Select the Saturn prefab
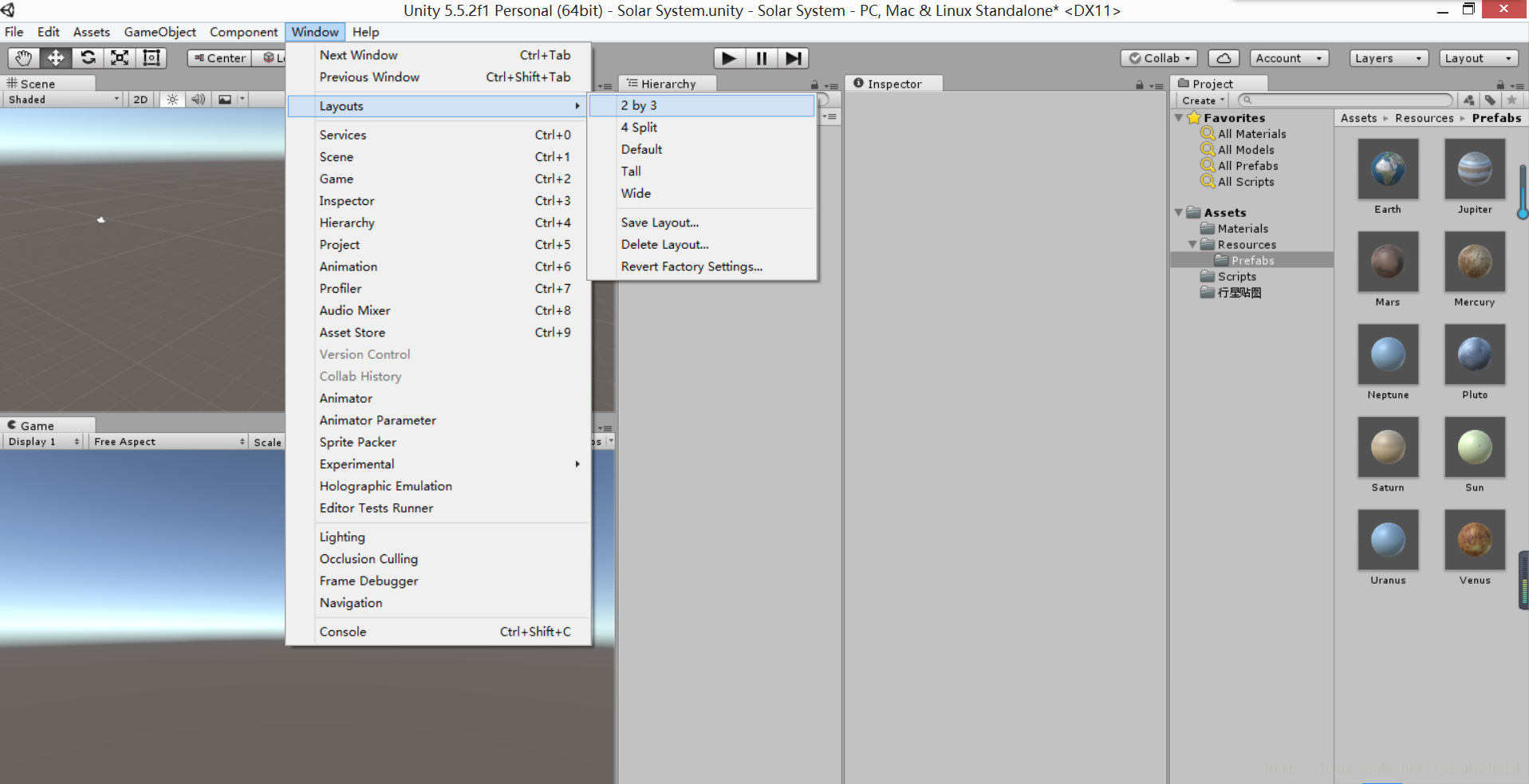1529x784 pixels. (x=1388, y=447)
